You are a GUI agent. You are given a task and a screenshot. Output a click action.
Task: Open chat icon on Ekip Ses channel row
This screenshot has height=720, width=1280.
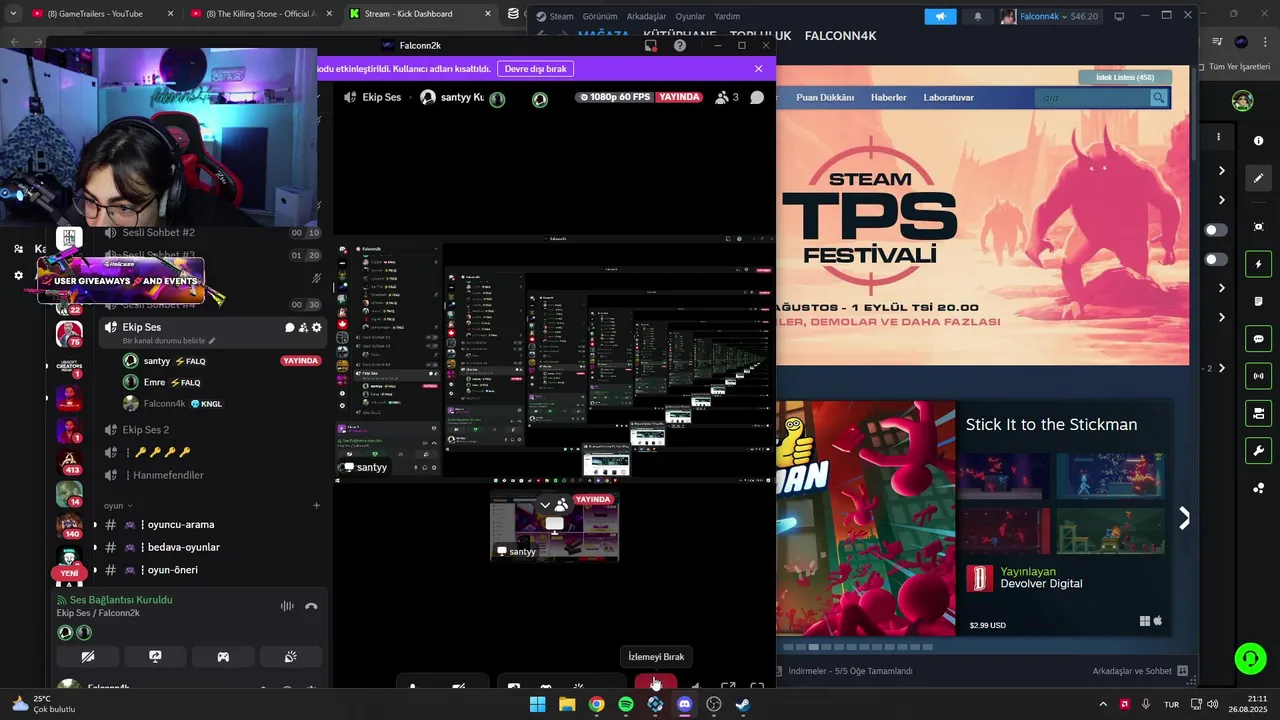[290, 327]
